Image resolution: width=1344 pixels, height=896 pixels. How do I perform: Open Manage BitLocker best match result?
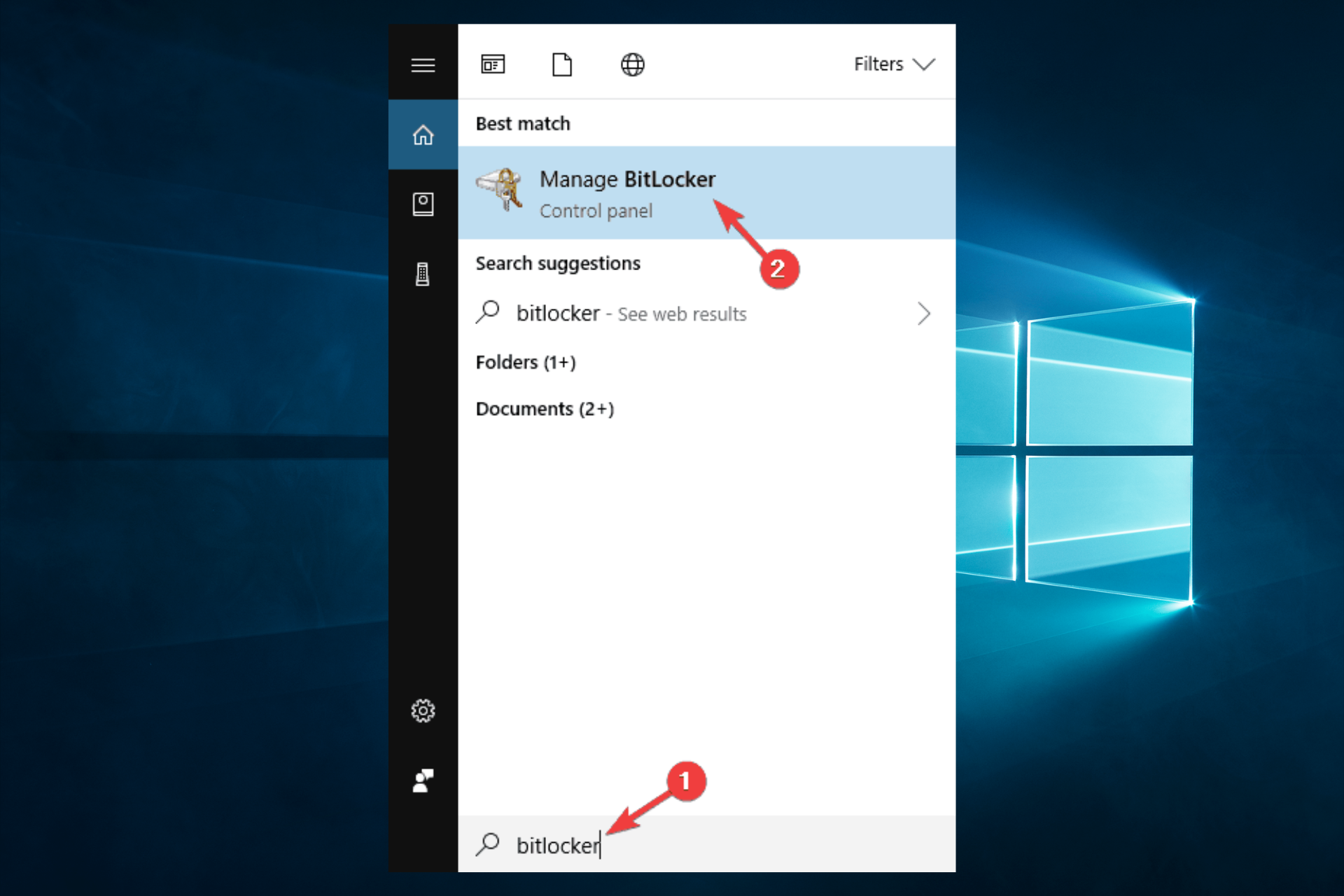[706, 192]
